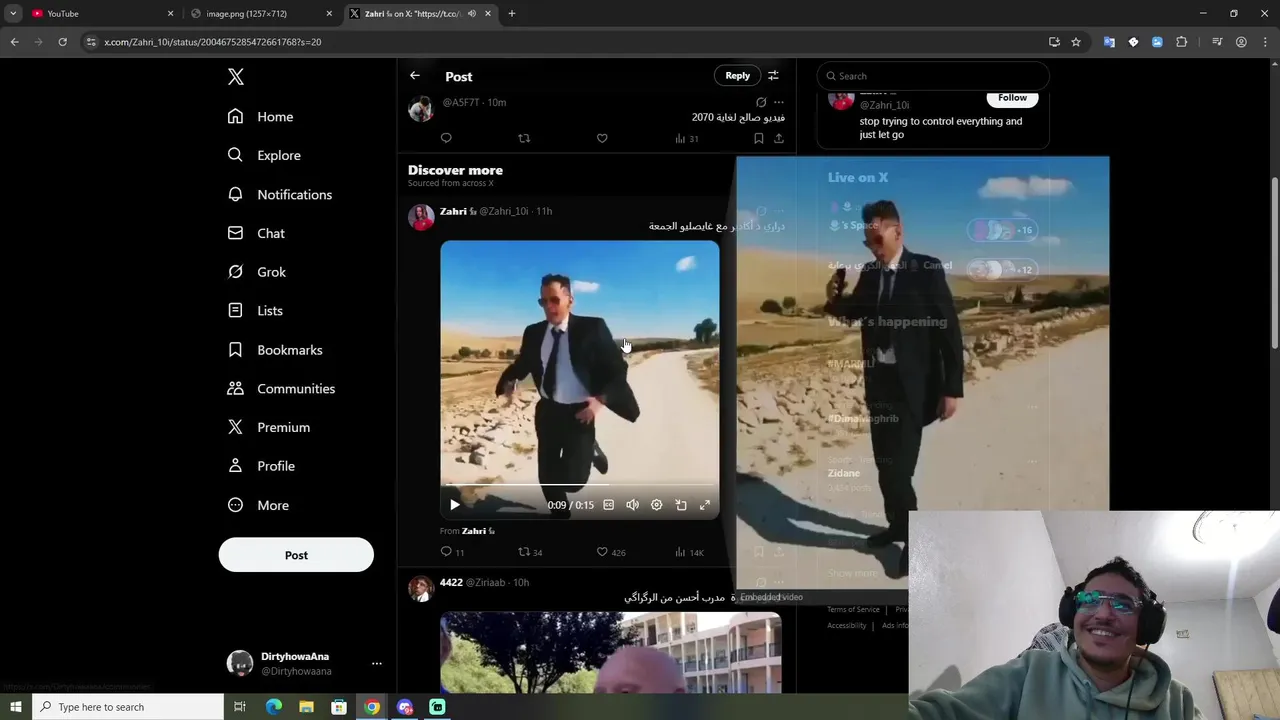Click the white Post compose button
The image size is (1280, 720).
(x=296, y=555)
